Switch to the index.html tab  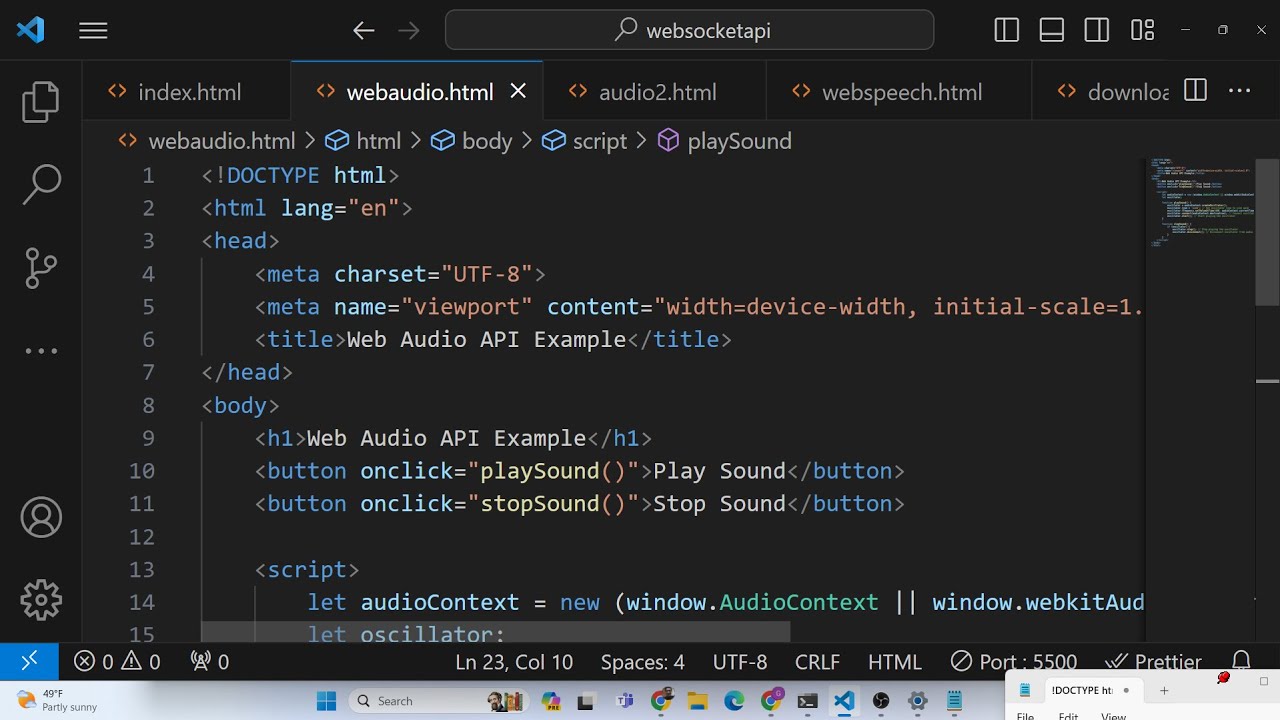[189, 92]
